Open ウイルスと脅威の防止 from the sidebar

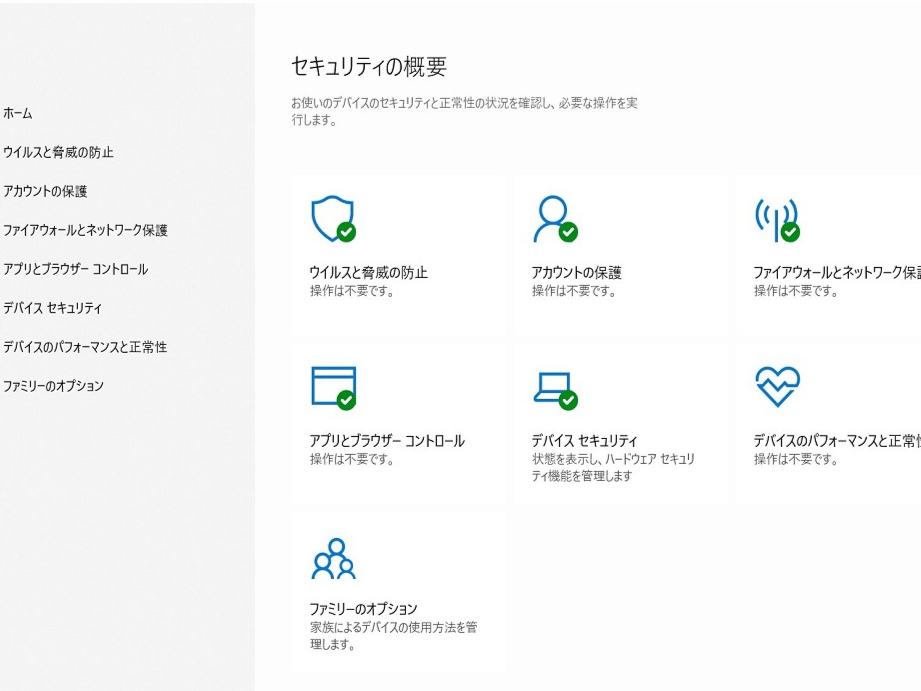(x=57, y=153)
